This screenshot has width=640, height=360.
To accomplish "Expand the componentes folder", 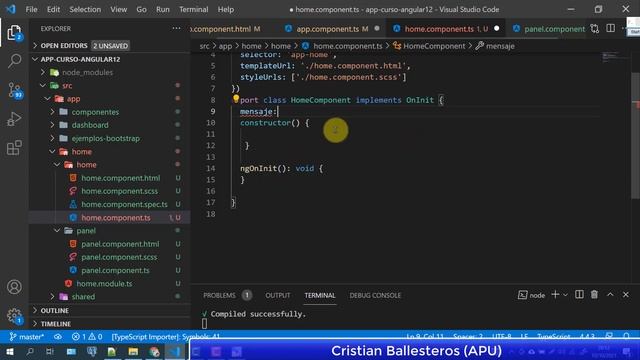I will pos(52,112).
